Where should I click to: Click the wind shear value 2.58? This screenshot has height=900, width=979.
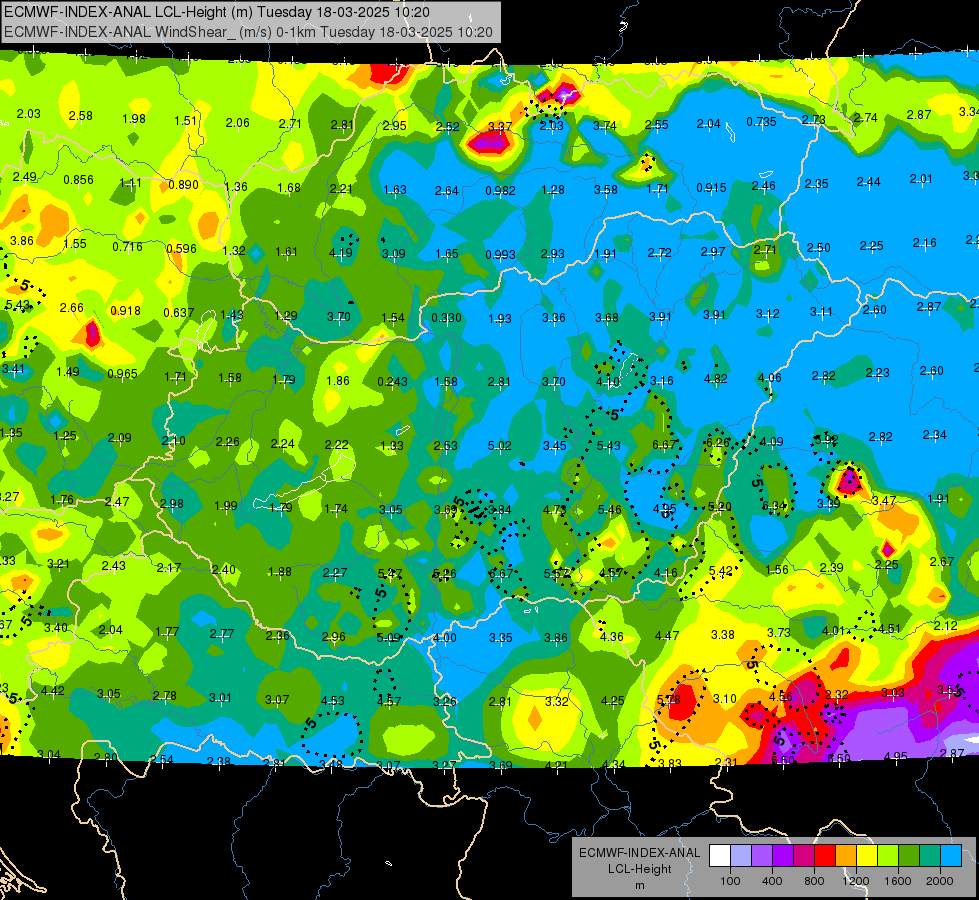81,116
